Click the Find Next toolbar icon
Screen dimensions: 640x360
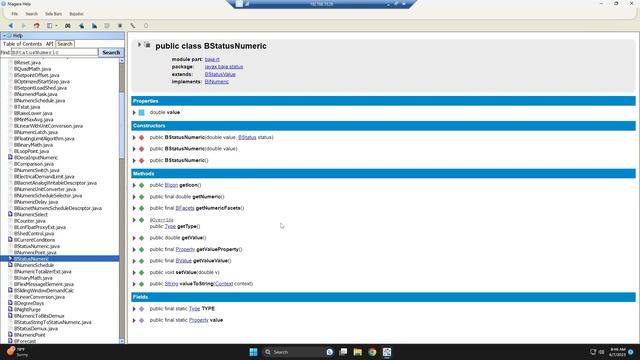tap(94, 26)
